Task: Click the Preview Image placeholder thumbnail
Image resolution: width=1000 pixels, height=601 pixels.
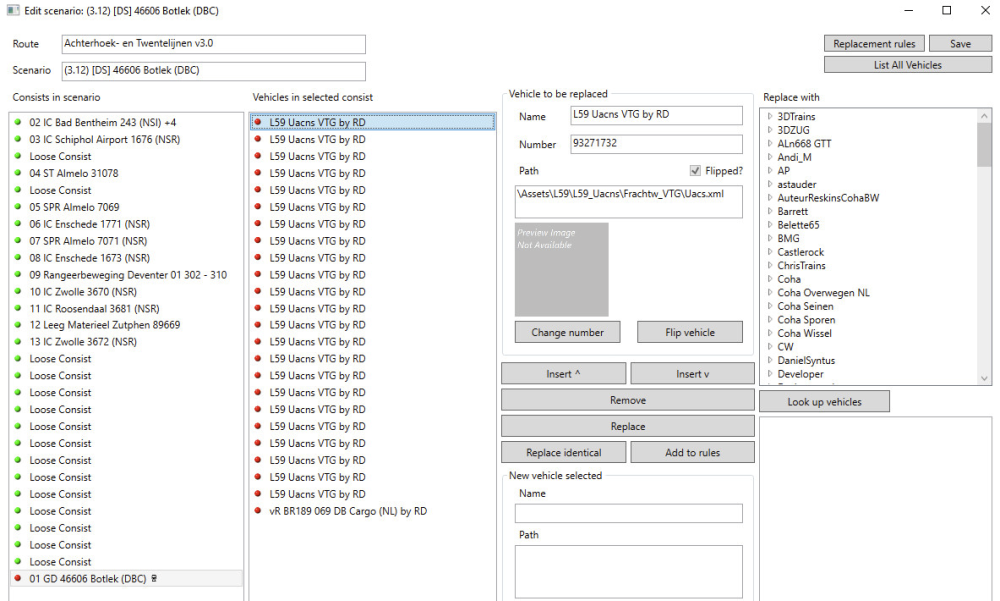Action: click(561, 269)
